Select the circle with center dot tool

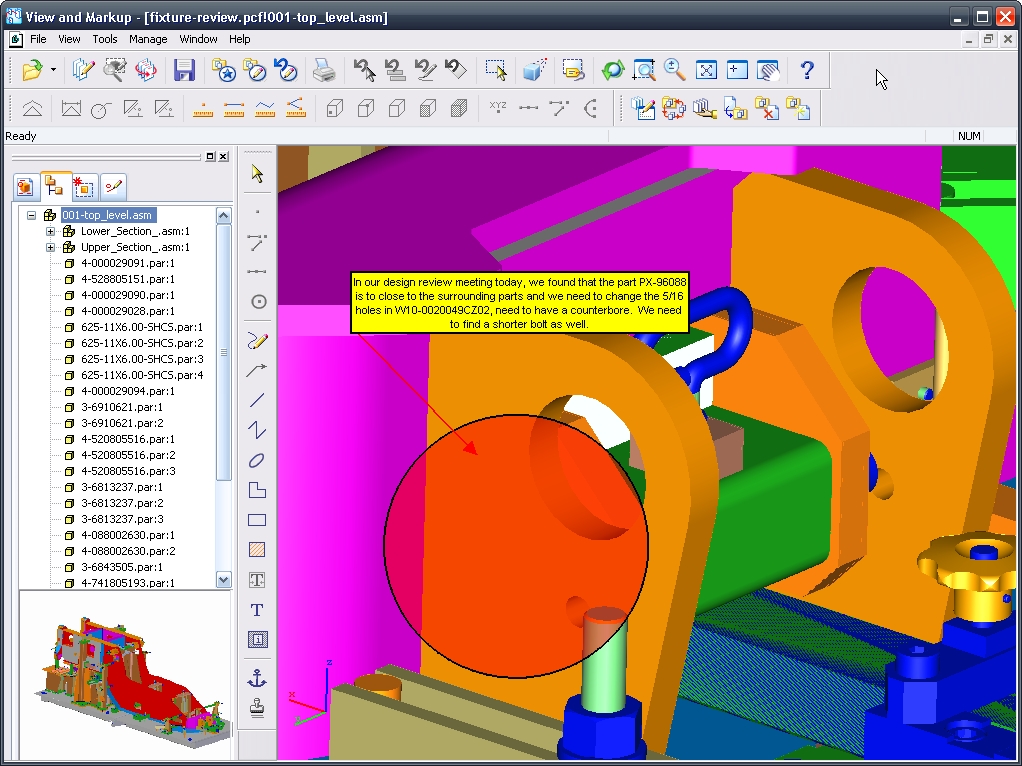(x=259, y=301)
